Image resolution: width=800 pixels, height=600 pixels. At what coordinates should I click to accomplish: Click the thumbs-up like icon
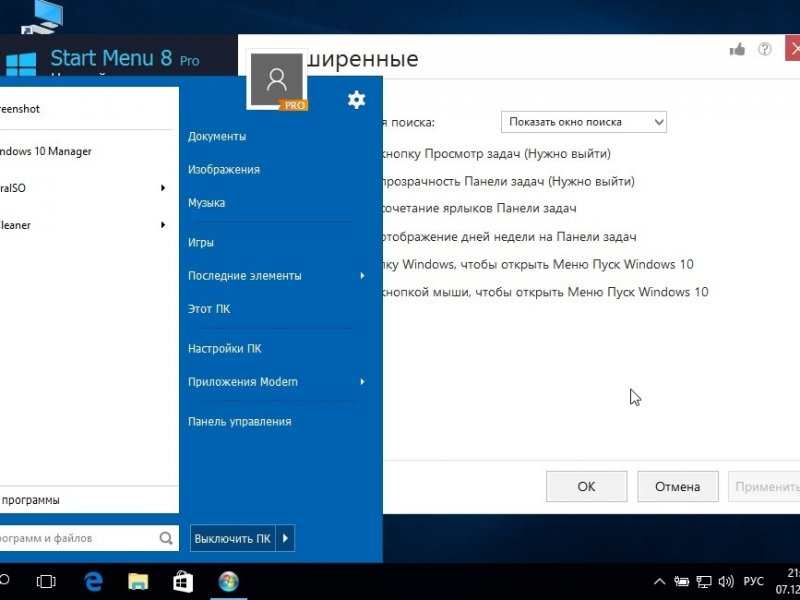tap(737, 49)
